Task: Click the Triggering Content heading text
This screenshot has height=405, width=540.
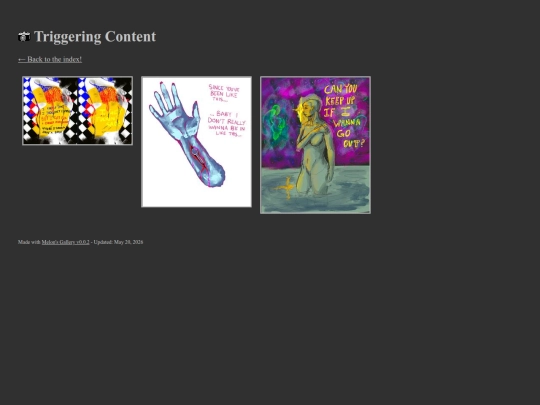Action: tap(95, 37)
